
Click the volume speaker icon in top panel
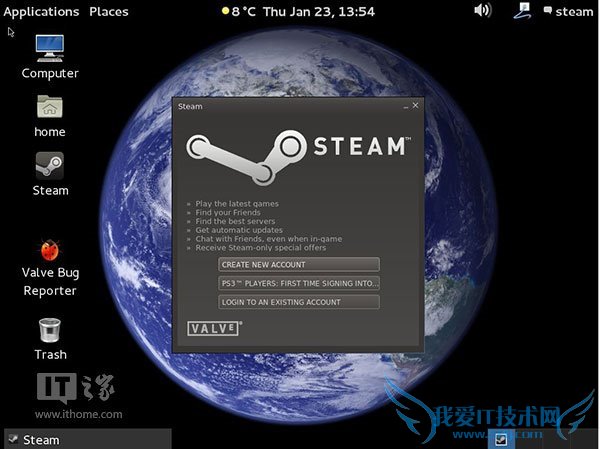coord(482,10)
